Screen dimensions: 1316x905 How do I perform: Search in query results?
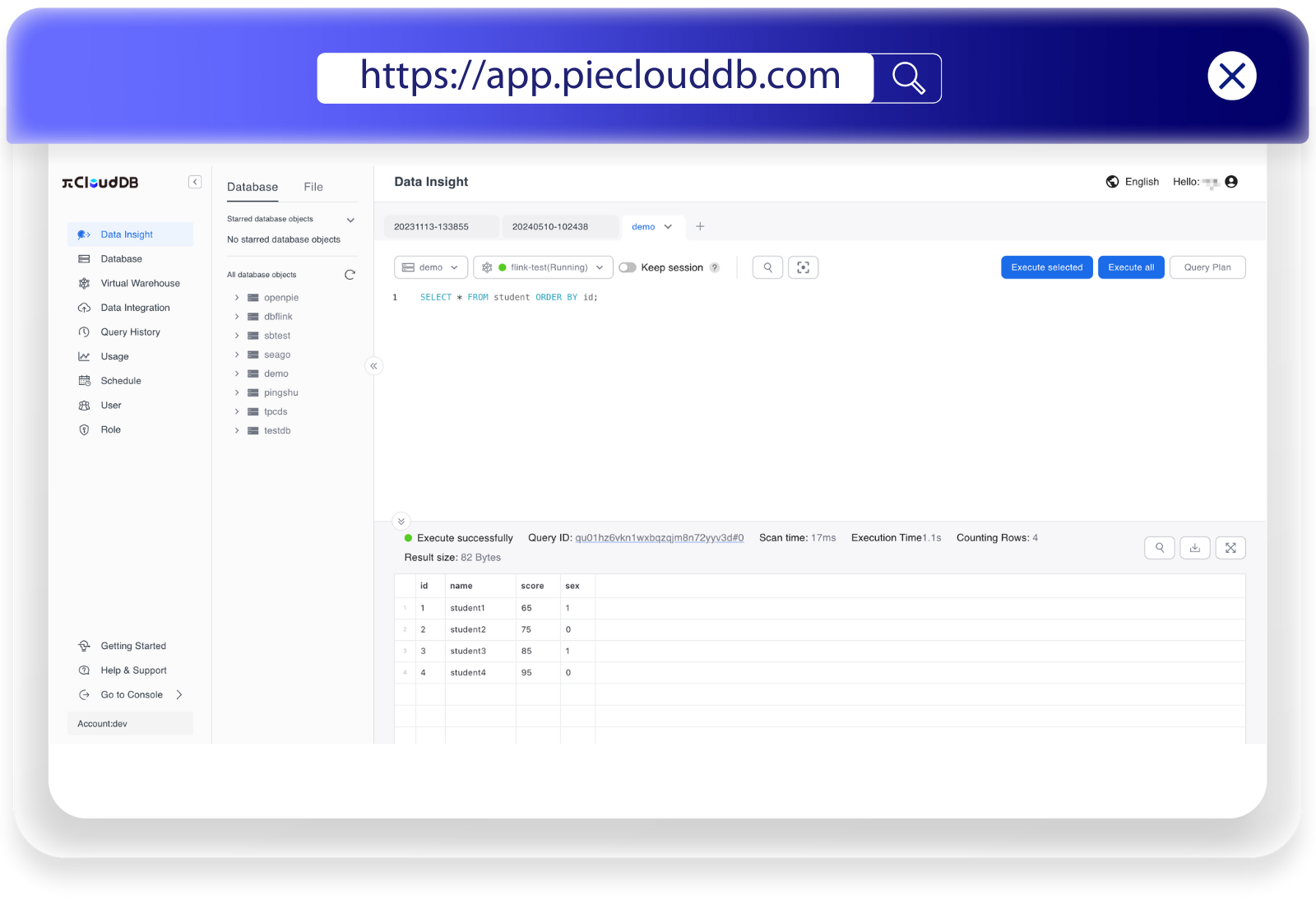click(1160, 548)
